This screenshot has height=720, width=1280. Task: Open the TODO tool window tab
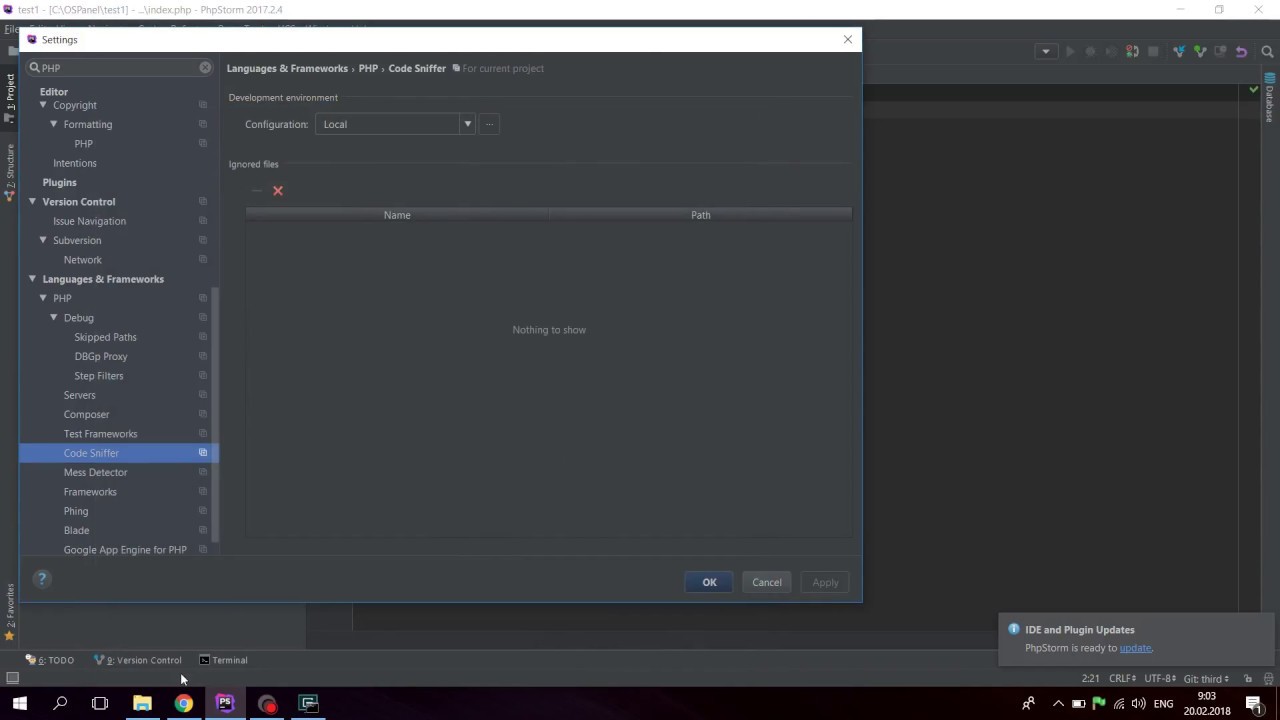tap(50, 660)
